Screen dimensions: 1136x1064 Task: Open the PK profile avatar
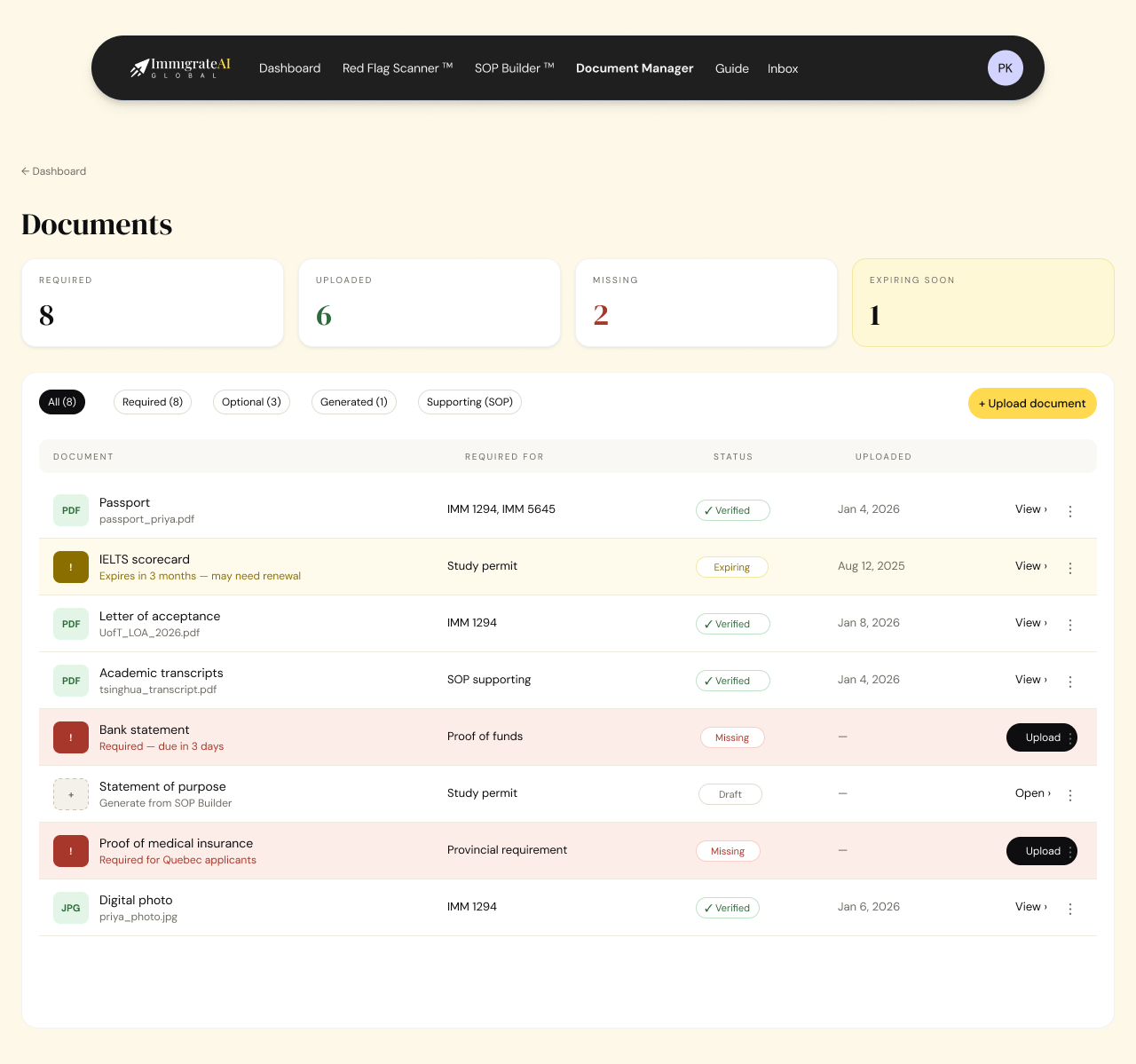(x=1006, y=68)
